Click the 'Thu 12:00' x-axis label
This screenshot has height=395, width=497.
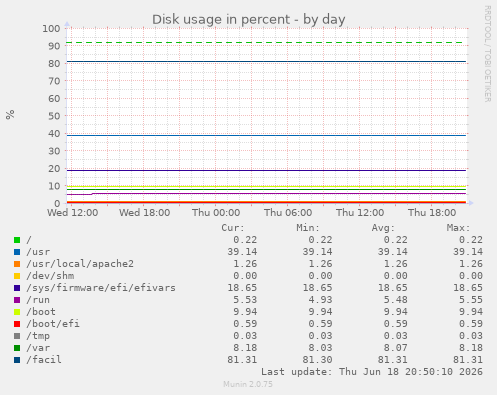(x=360, y=213)
